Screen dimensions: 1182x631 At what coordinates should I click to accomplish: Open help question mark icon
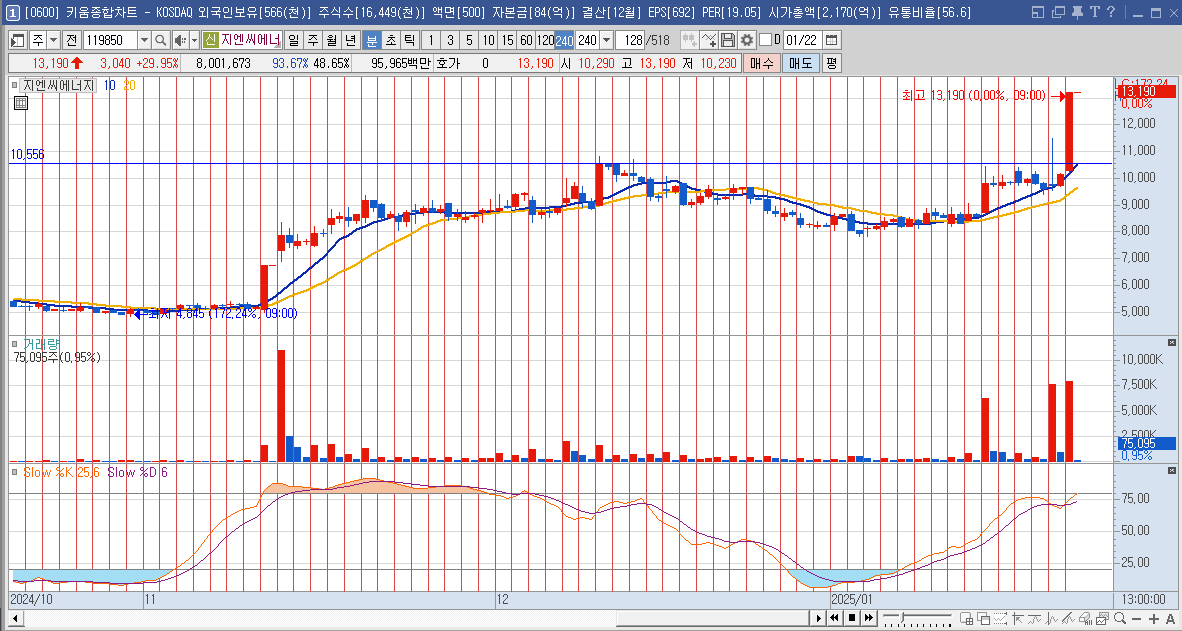pos(1111,12)
